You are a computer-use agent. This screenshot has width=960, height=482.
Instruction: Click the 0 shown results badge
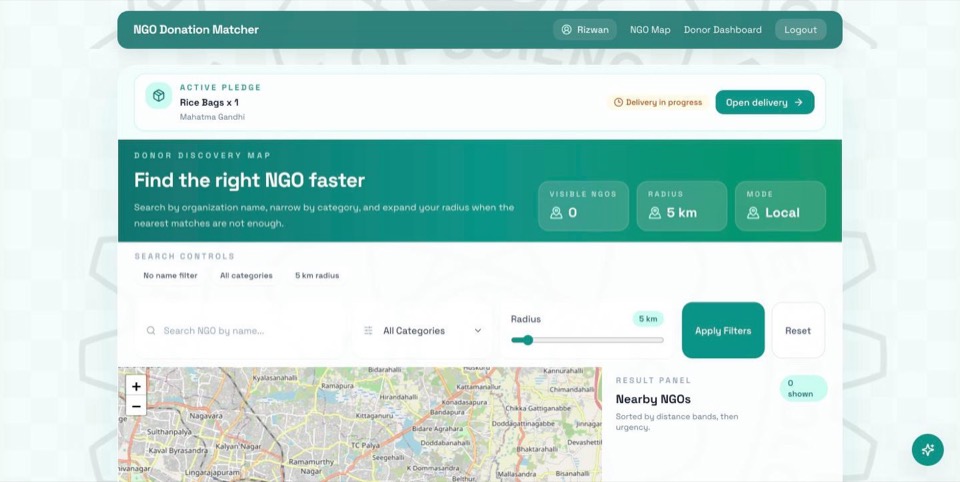(x=803, y=388)
